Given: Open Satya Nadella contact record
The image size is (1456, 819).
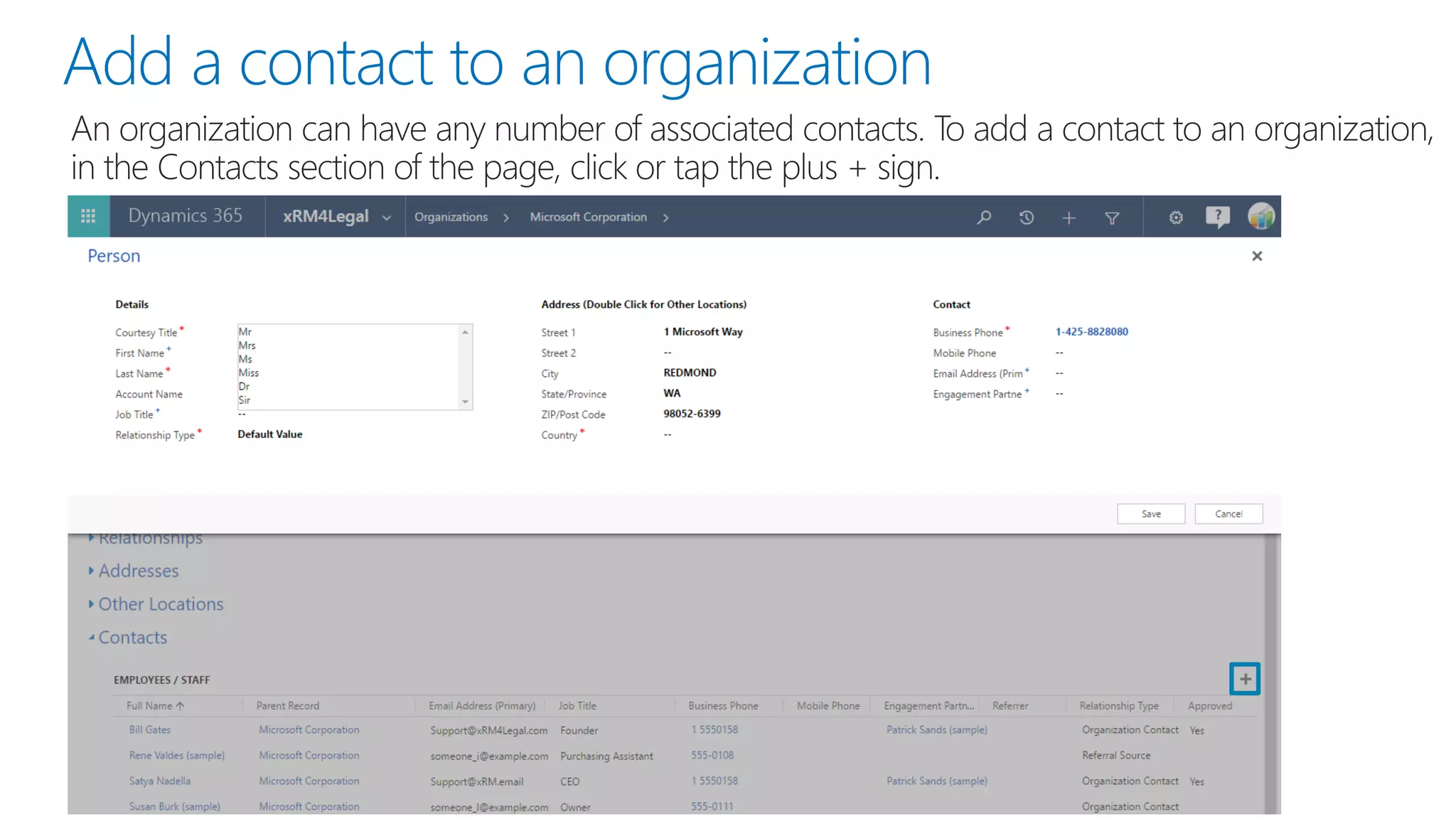Looking at the screenshot, I should 159,781.
